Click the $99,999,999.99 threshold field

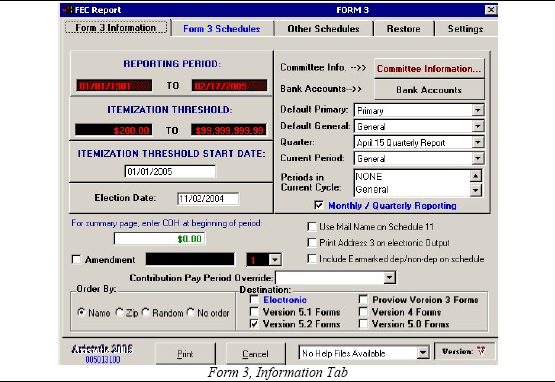click(x=229, y=130)
